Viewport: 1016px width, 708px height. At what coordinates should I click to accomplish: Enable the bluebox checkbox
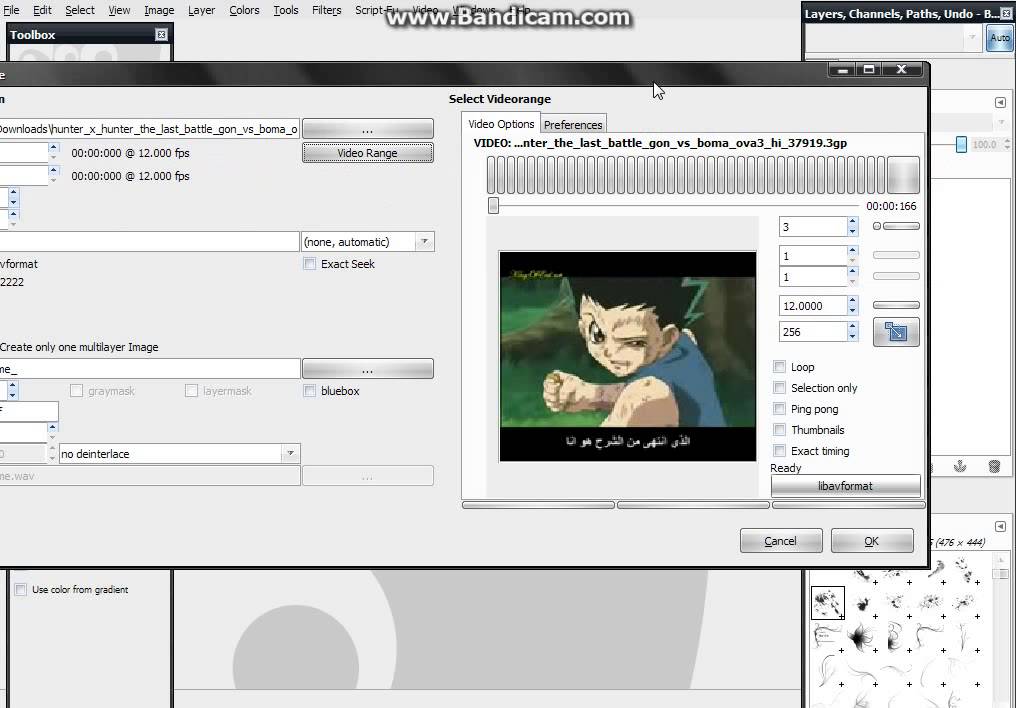click(310, 391)
